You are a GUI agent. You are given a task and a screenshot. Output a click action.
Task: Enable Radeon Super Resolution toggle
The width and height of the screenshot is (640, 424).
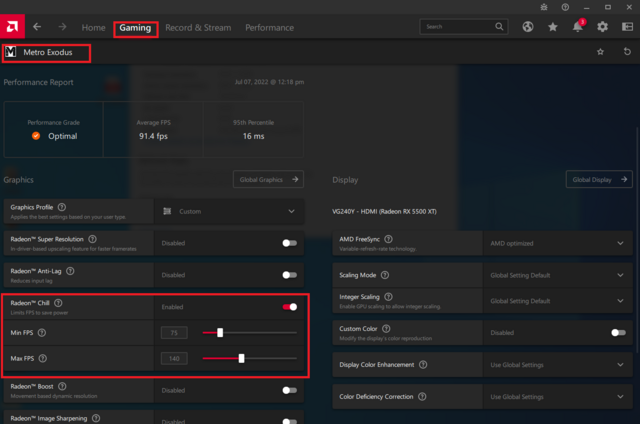(289, 243)
